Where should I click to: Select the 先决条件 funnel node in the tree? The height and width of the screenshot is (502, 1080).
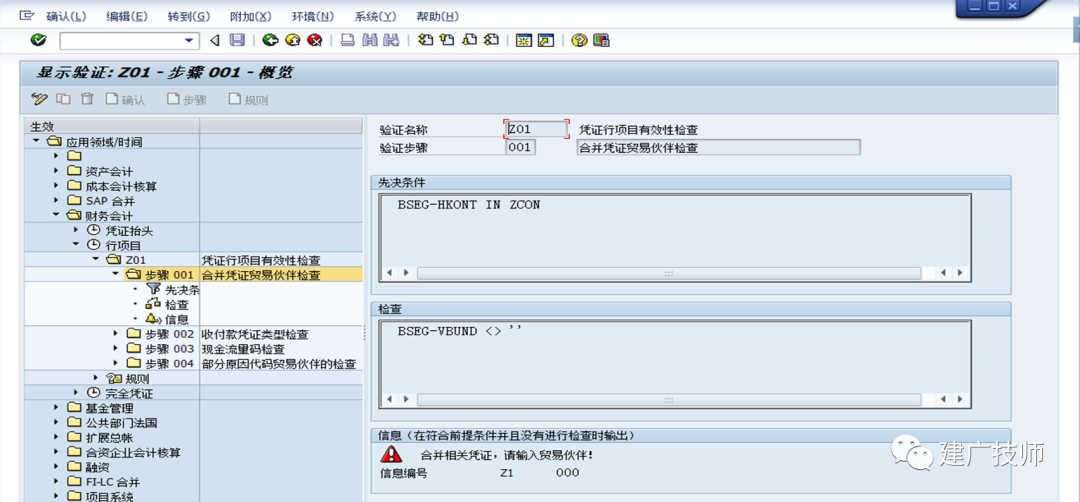pos(172,290)
